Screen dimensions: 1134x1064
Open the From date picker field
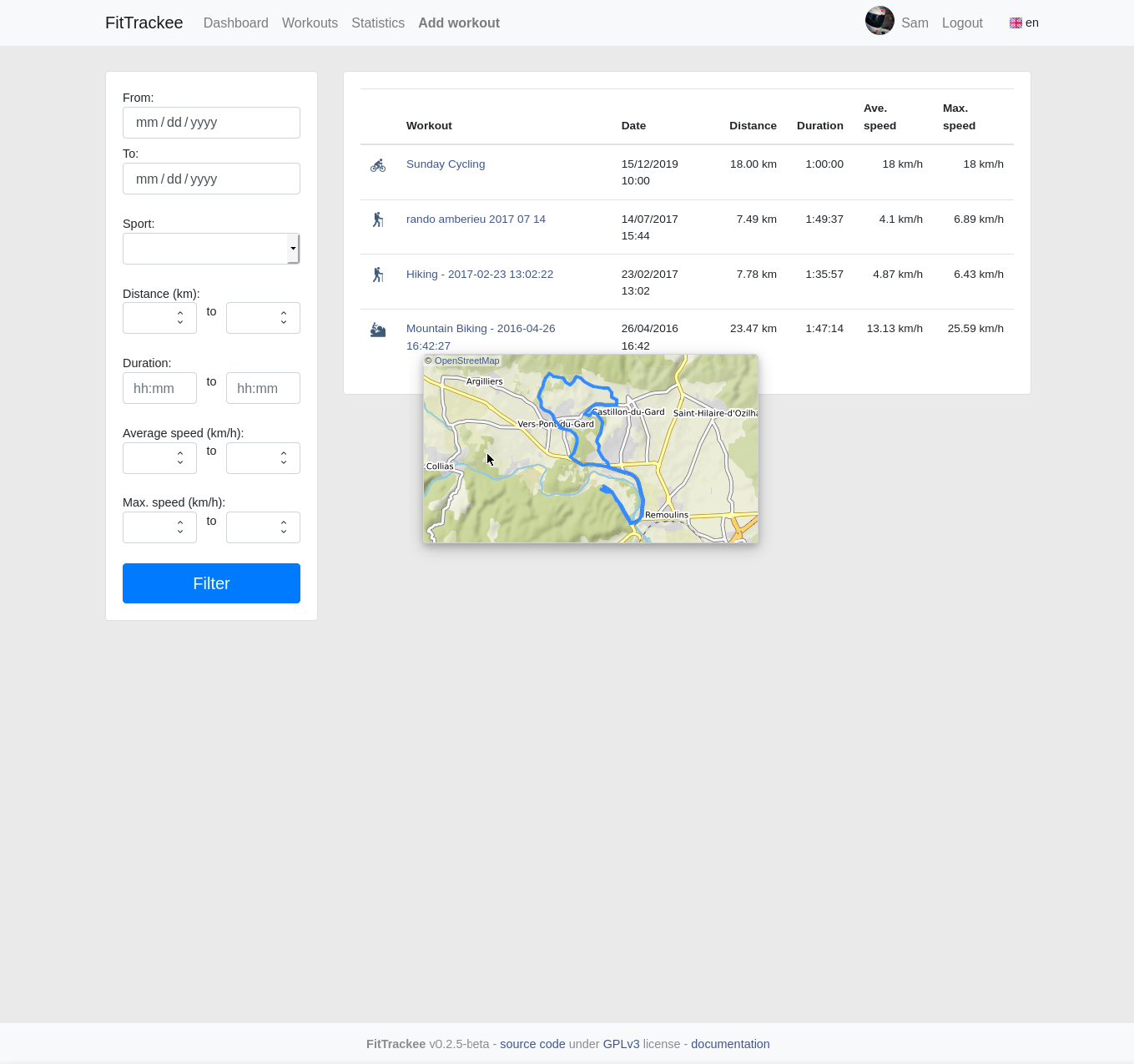point(211,123)
